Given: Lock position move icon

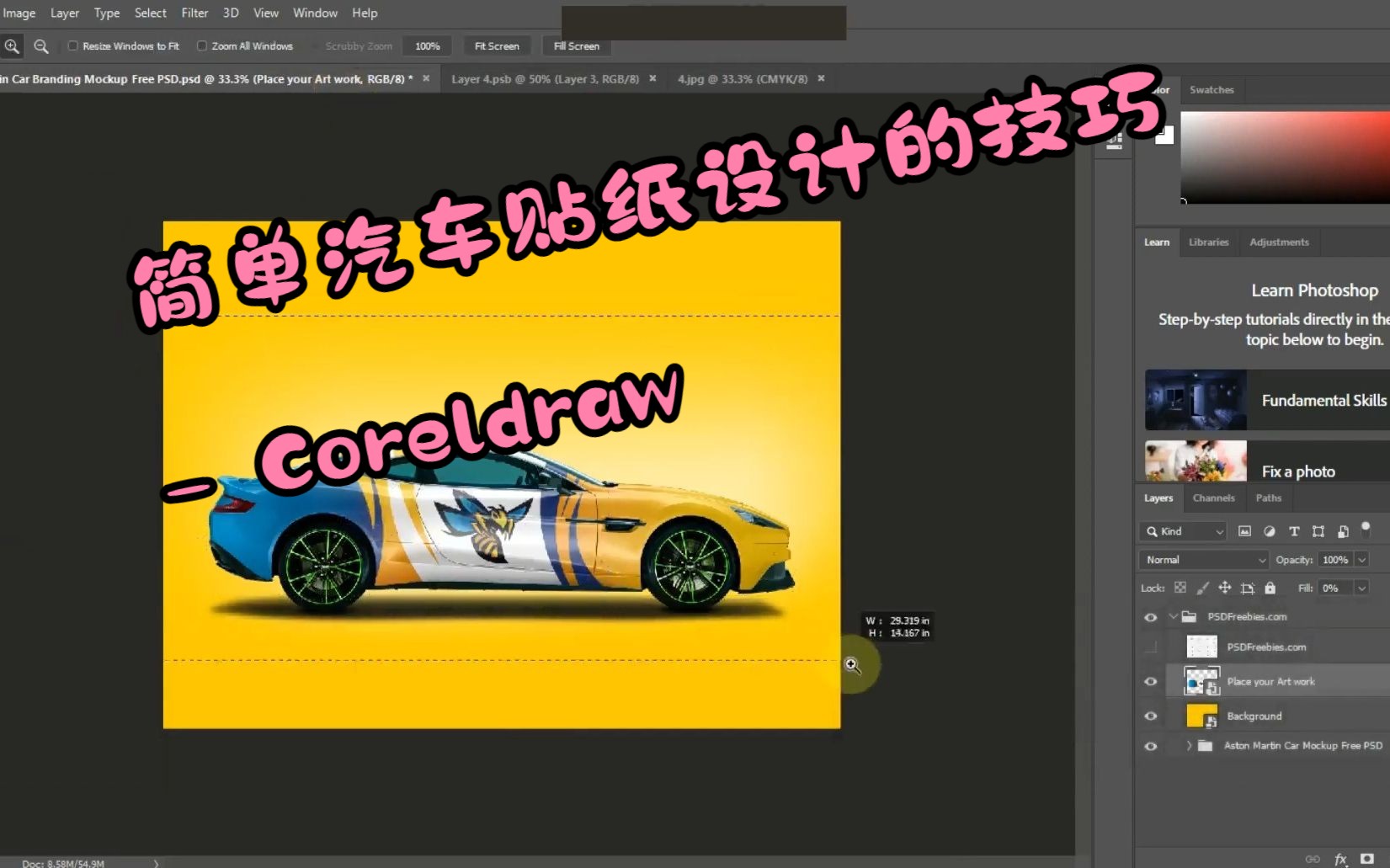Looking at the screenshot, I should click(1225, 588).
